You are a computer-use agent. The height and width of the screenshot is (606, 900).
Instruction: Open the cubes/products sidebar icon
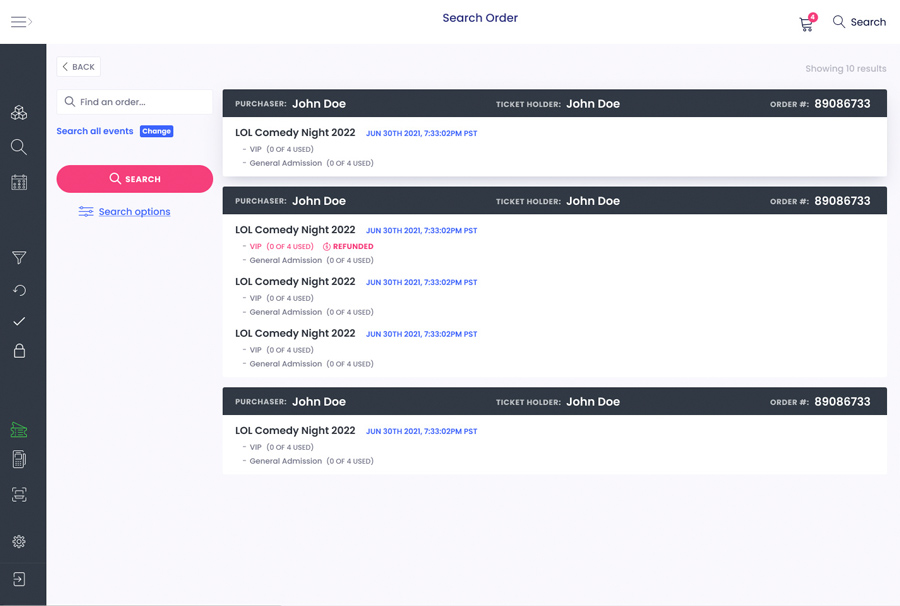click(19, 112)
